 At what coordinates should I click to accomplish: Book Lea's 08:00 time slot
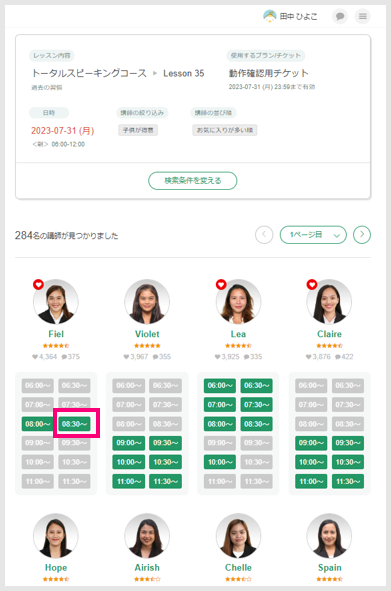point(220,424)
